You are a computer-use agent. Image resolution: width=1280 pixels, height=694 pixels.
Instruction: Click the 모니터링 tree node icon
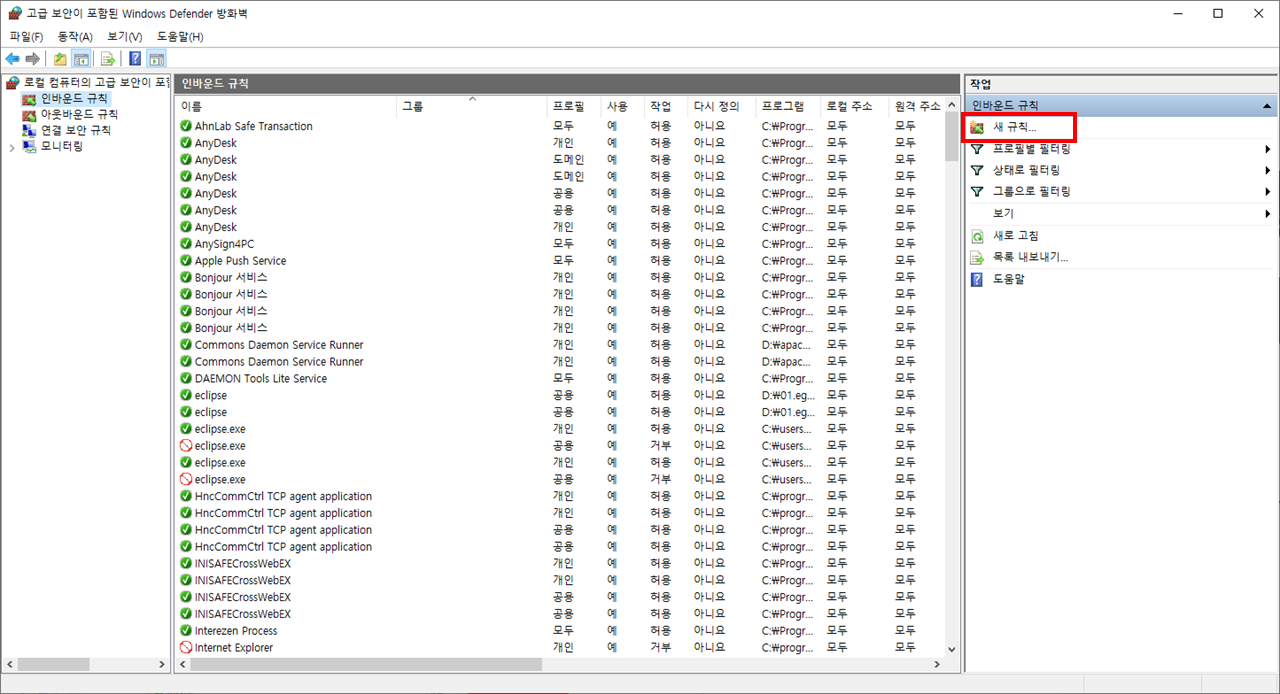pos(29,146)
